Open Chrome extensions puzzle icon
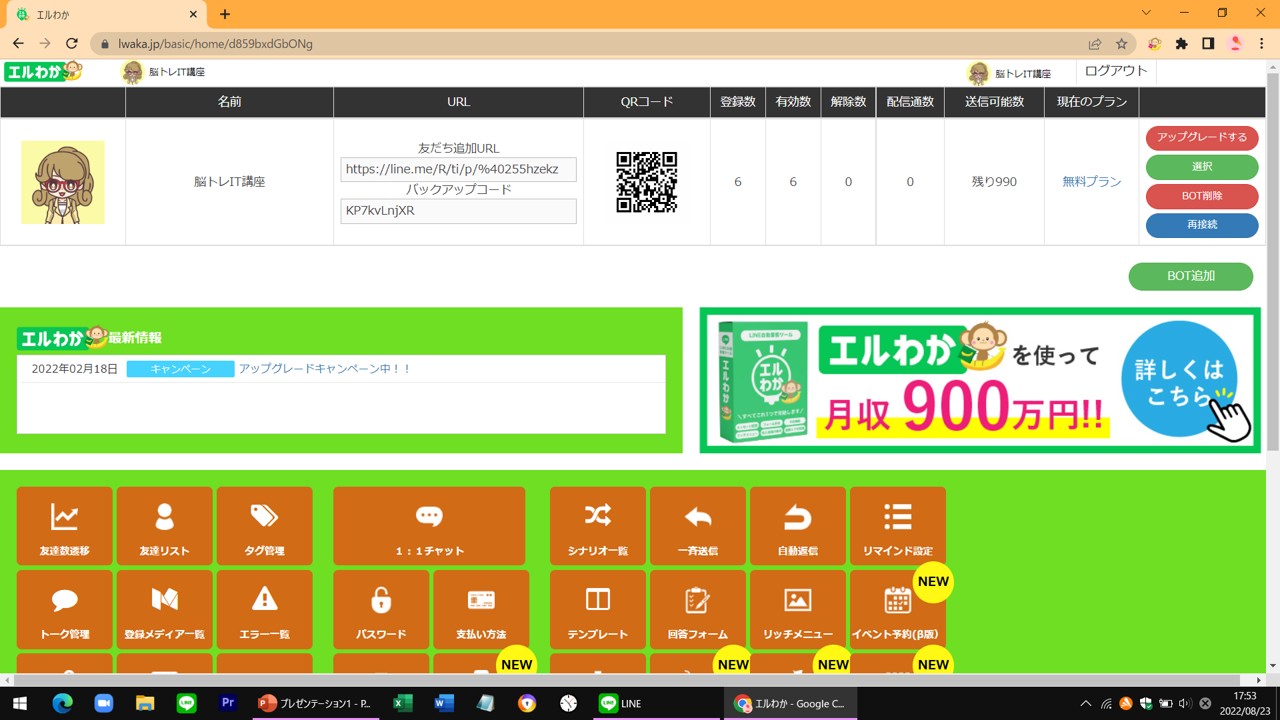Image resolution: width=1280 pixels, height=720 pixels. 1181,44
